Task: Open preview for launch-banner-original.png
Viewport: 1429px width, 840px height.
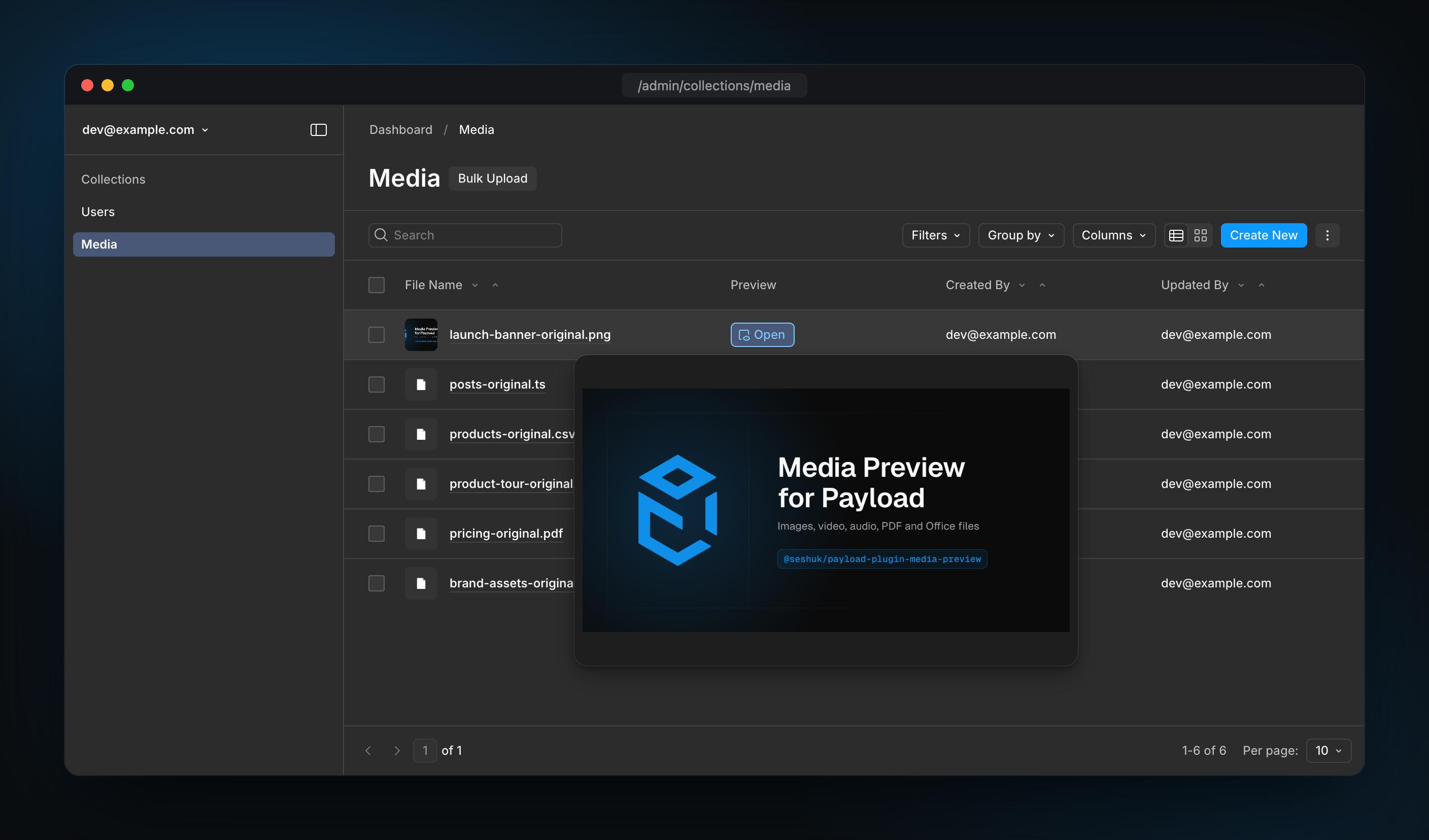Action: coord(762,335)
